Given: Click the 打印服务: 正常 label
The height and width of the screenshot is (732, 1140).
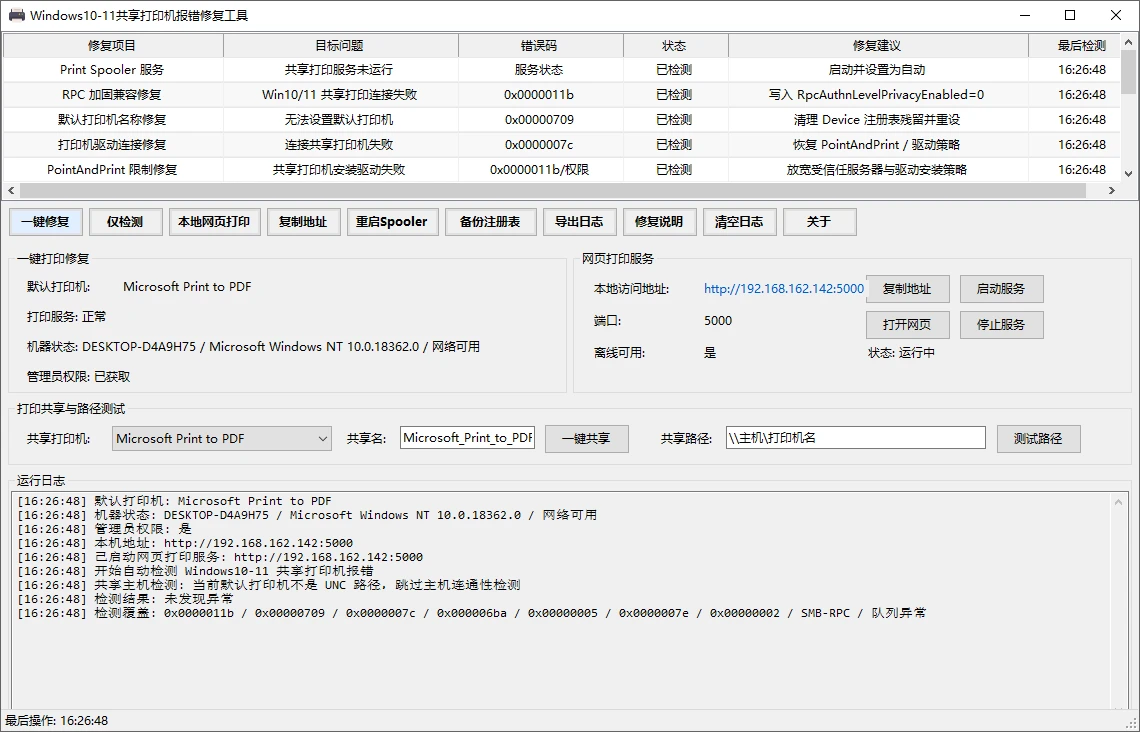Looking at the screenshot, I should [67, 317].
